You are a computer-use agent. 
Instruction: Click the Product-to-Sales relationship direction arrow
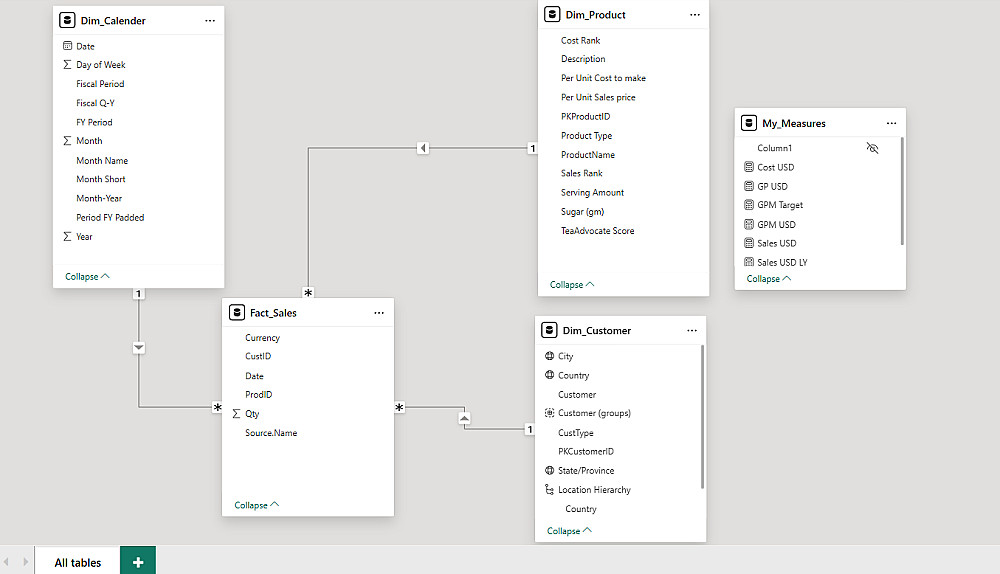click(423, 148)
